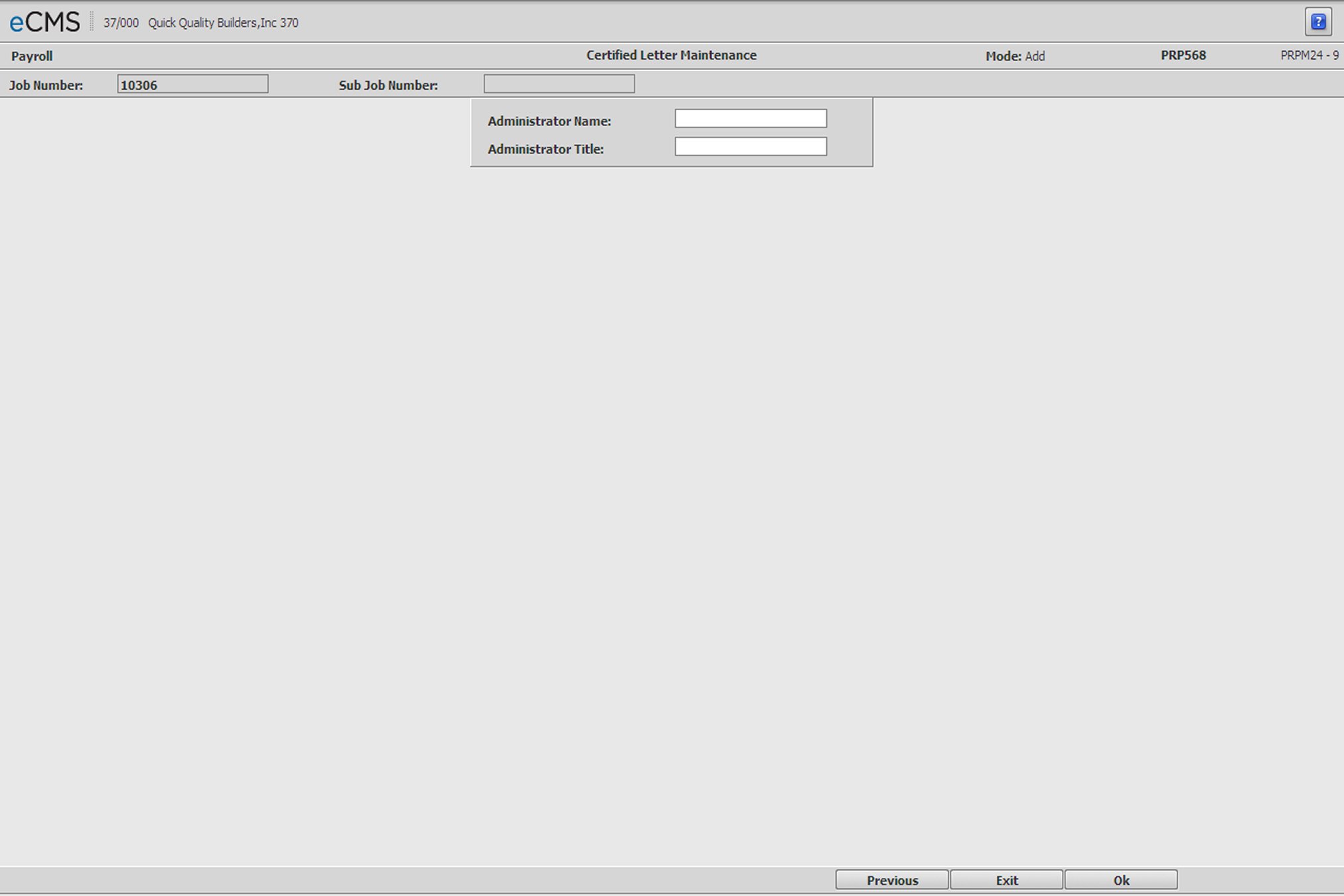Click the eCMS branding in the header
Image resolution: width=1344 pixels, height=896 pixels.
tap(42, 21)
